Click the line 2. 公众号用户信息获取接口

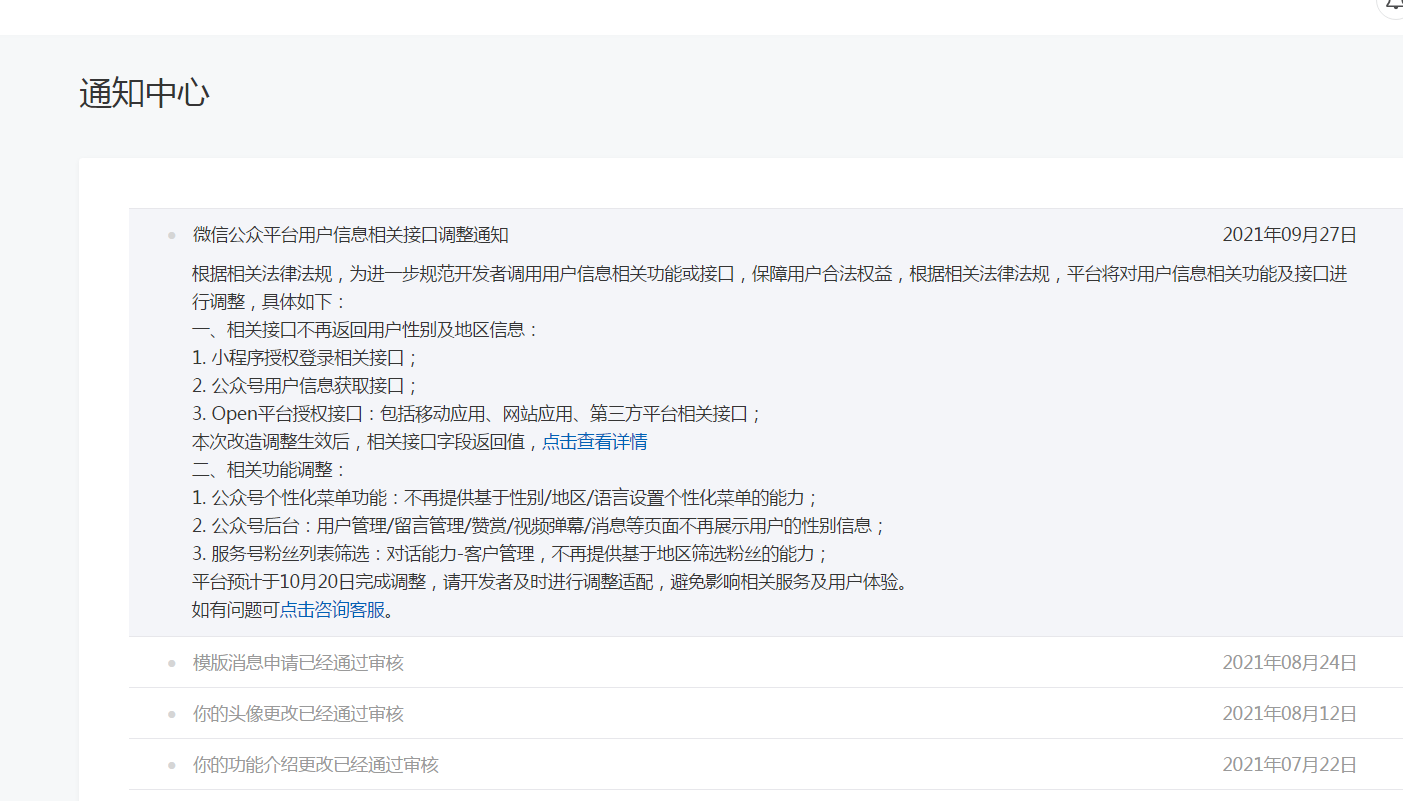coord(305,386)
